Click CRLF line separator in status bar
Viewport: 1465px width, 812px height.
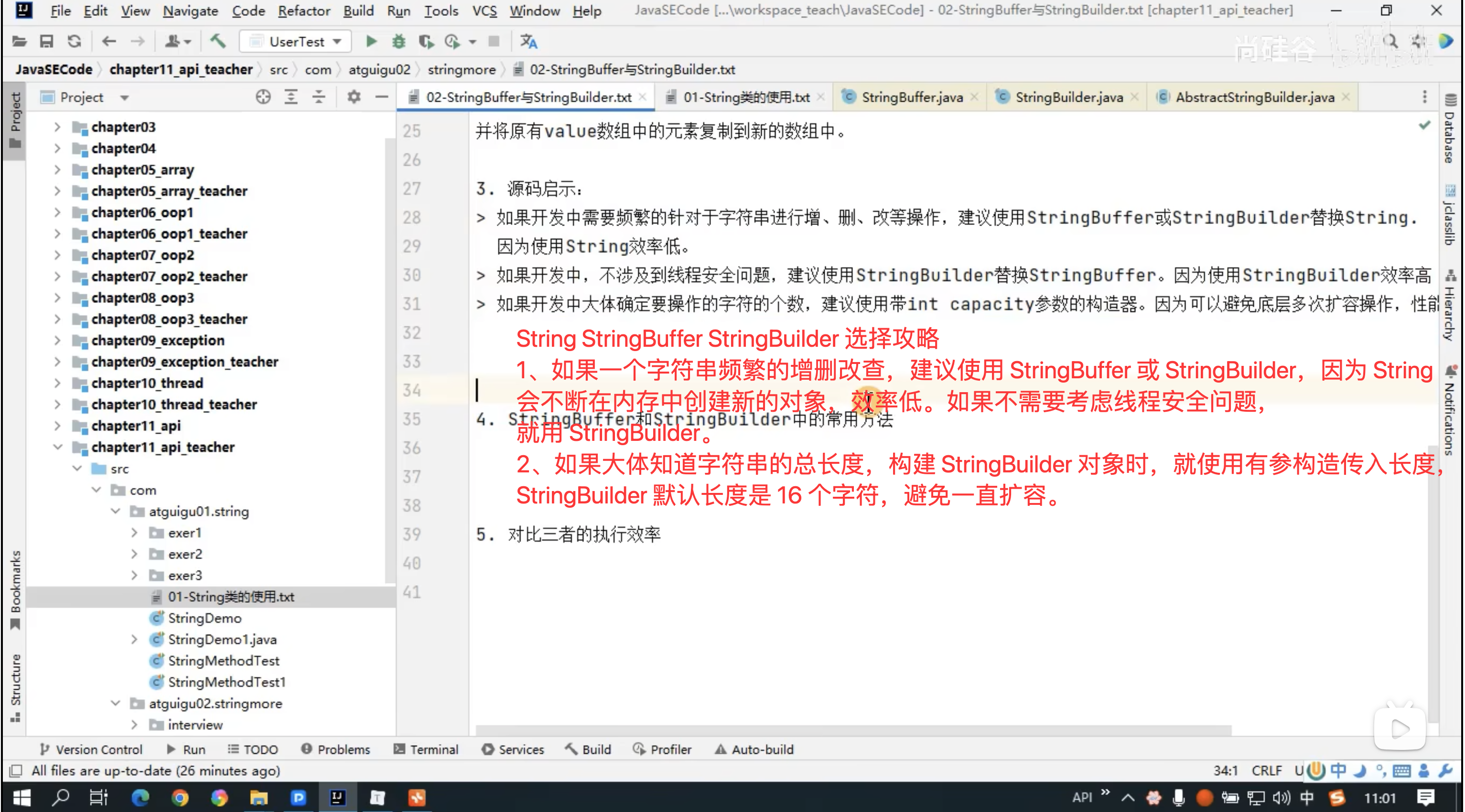click(x=1267, y=770)
